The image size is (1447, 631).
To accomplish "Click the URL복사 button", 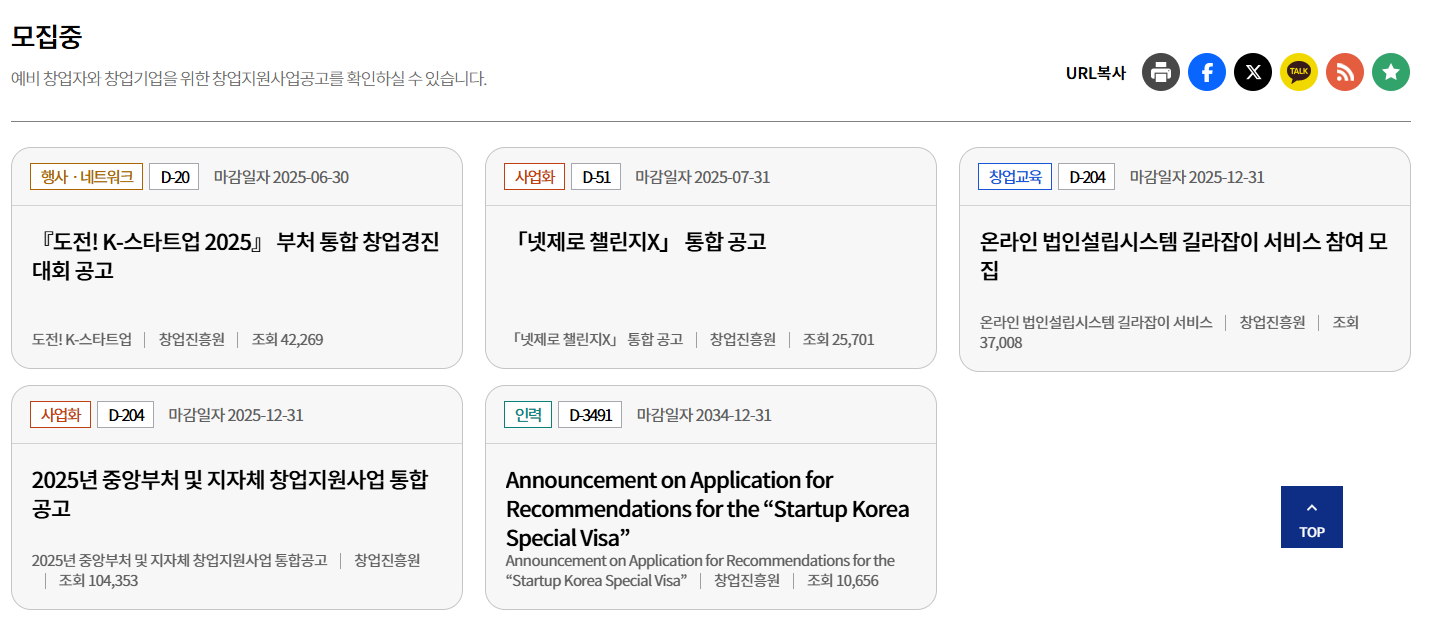I will tap(1094, 71).
